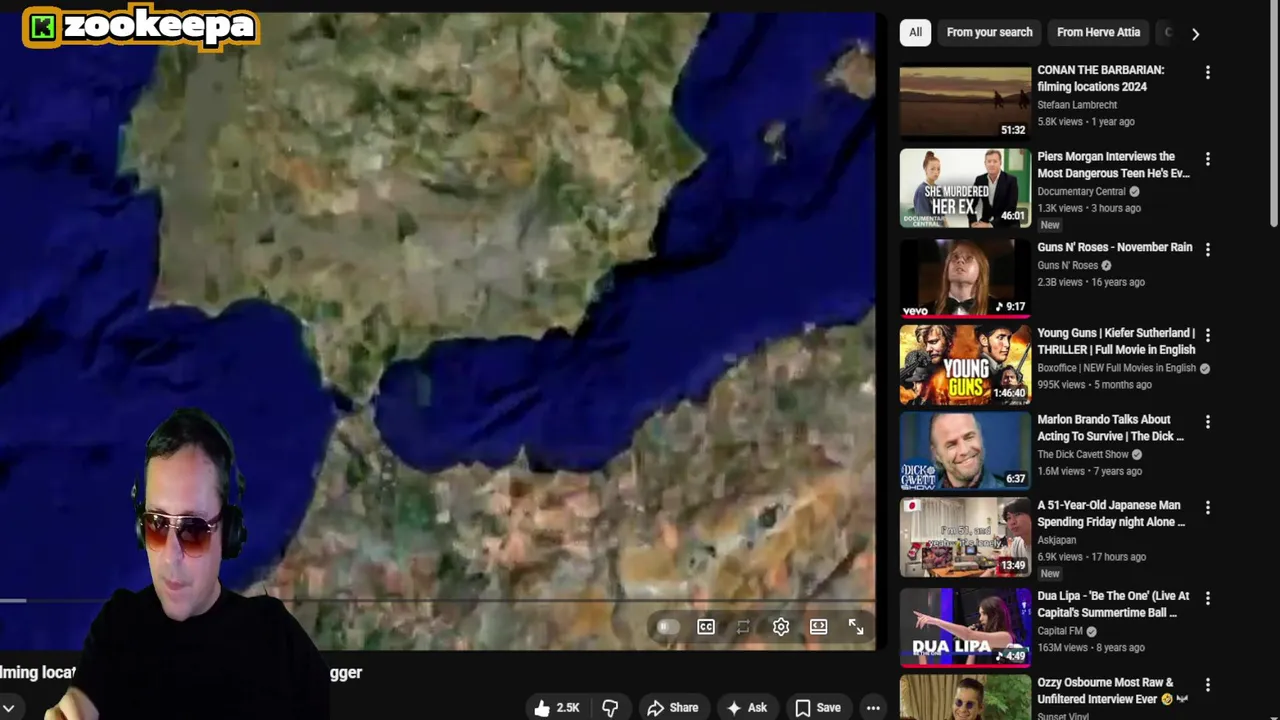Screen dimensions: 1280x720
Task: Select the From your search chip
Action: pyautogui.click(x=989, y=32)
